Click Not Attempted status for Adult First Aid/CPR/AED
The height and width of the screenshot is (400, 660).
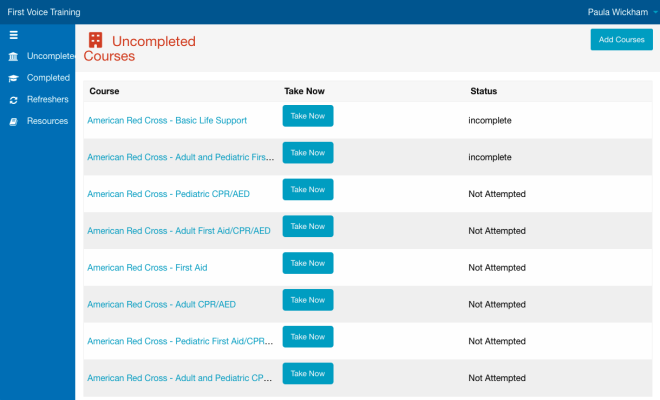pos(497,231)
